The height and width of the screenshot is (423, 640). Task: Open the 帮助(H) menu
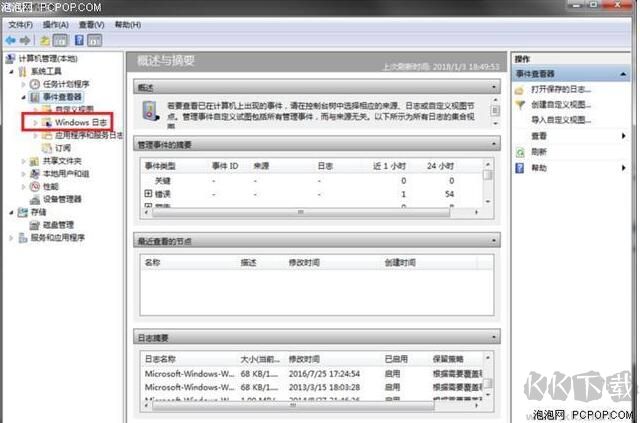point(128,25)
